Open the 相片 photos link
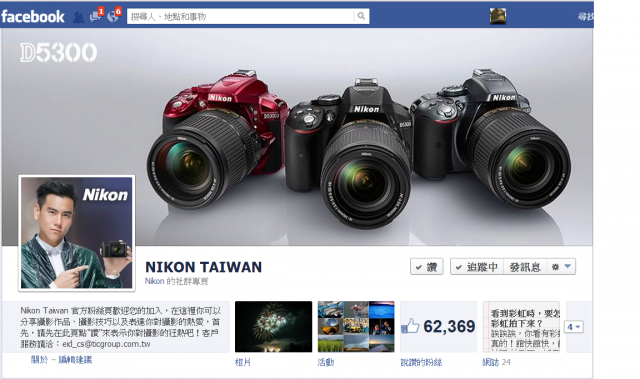This screenshot has width=640, height=379. [x=242, y=362]
